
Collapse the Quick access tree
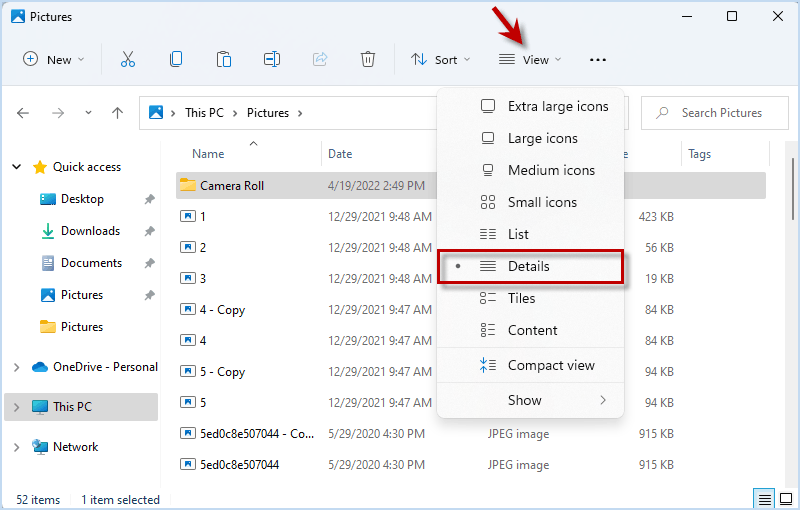(x=17, y=167)
